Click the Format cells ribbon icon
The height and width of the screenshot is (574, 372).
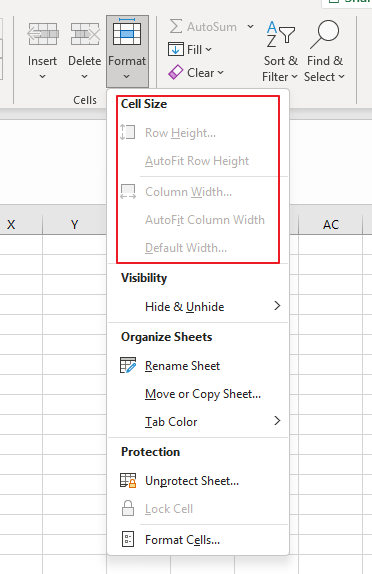point(127,32)
